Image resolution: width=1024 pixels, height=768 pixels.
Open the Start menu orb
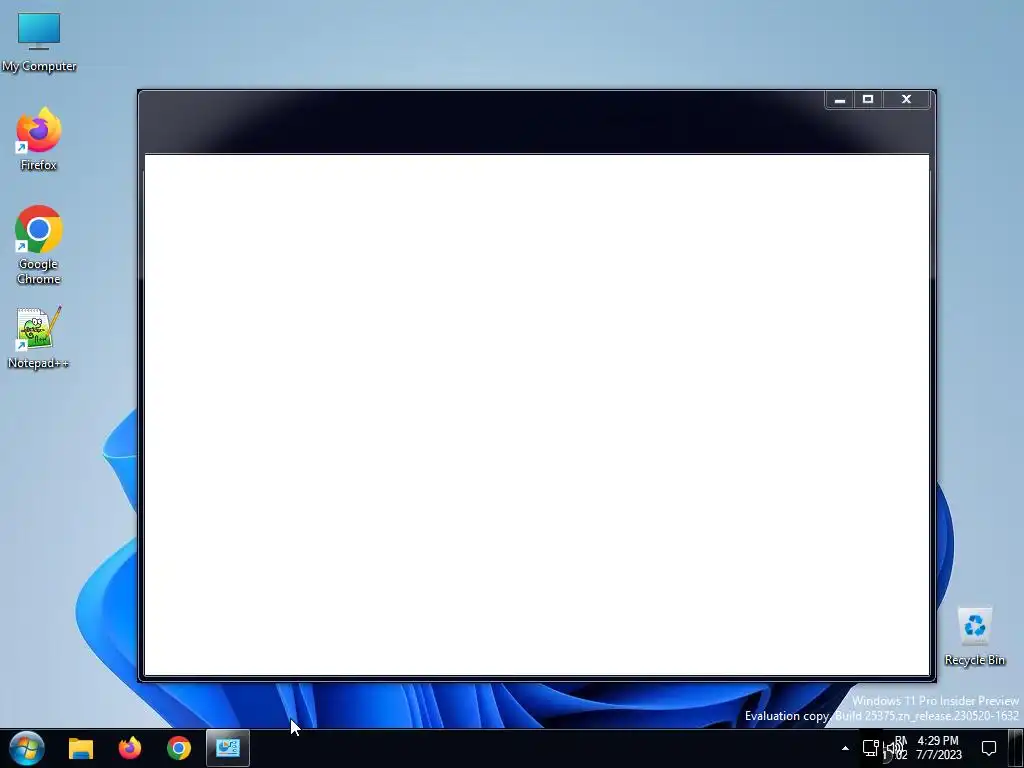[27, 748]
